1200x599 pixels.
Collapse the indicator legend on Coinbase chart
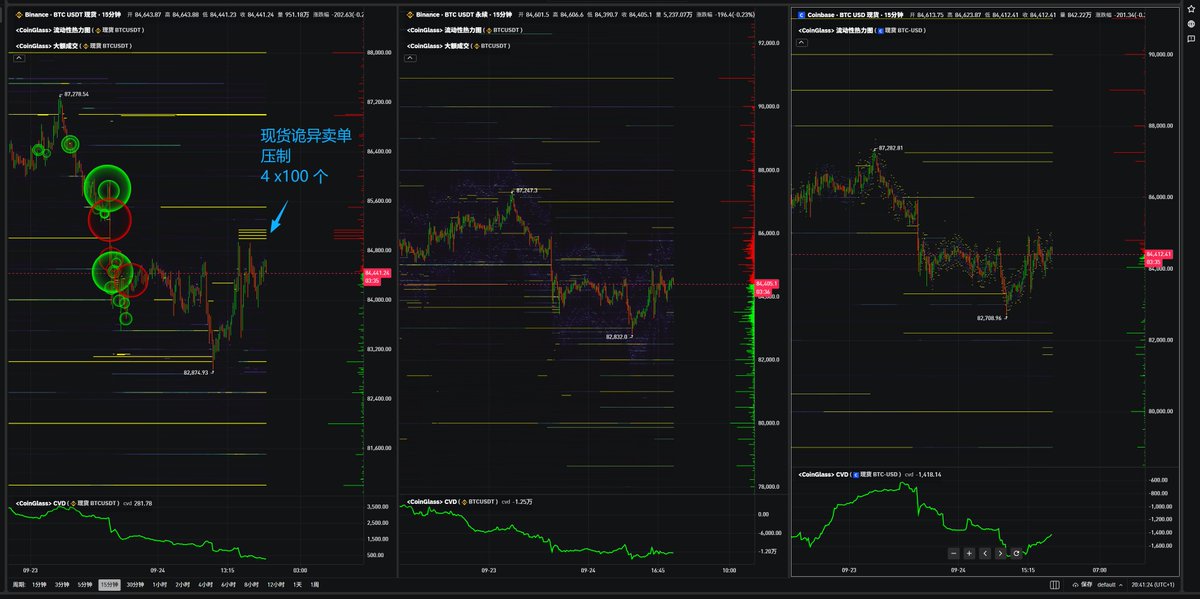pos(804,44)
